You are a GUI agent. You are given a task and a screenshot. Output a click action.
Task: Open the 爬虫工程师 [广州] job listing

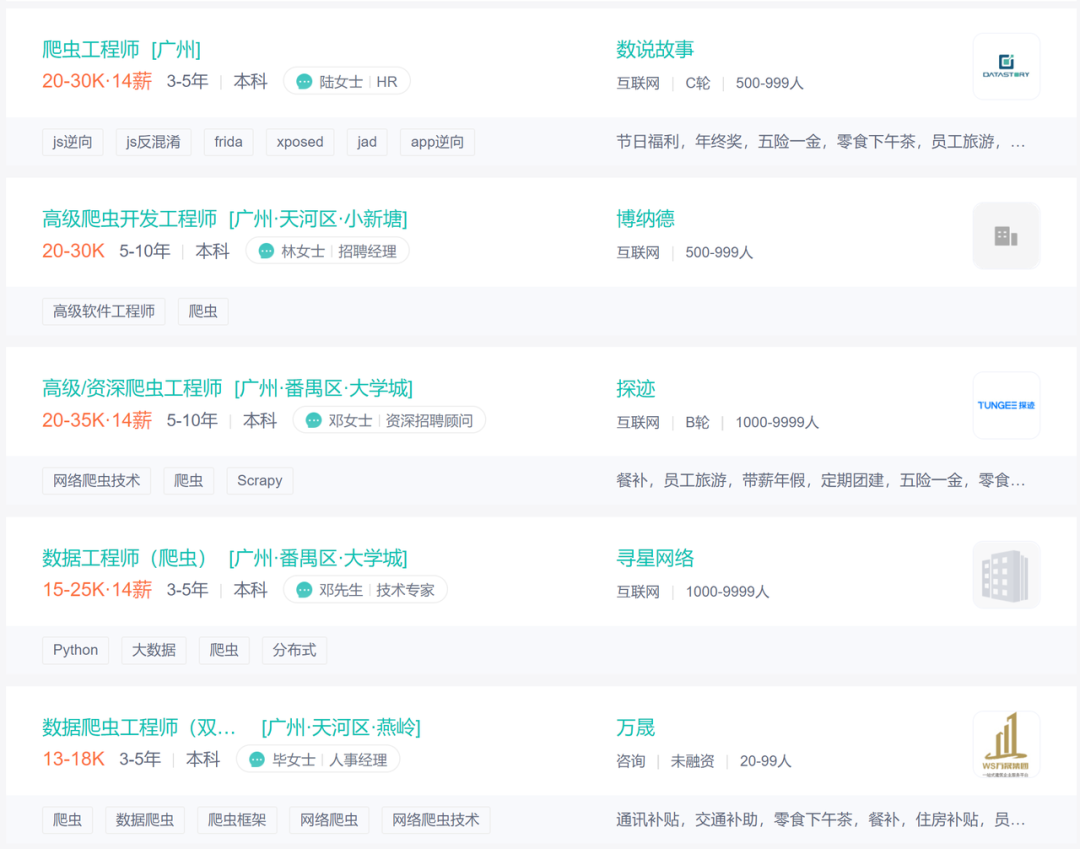click(121, 49)
